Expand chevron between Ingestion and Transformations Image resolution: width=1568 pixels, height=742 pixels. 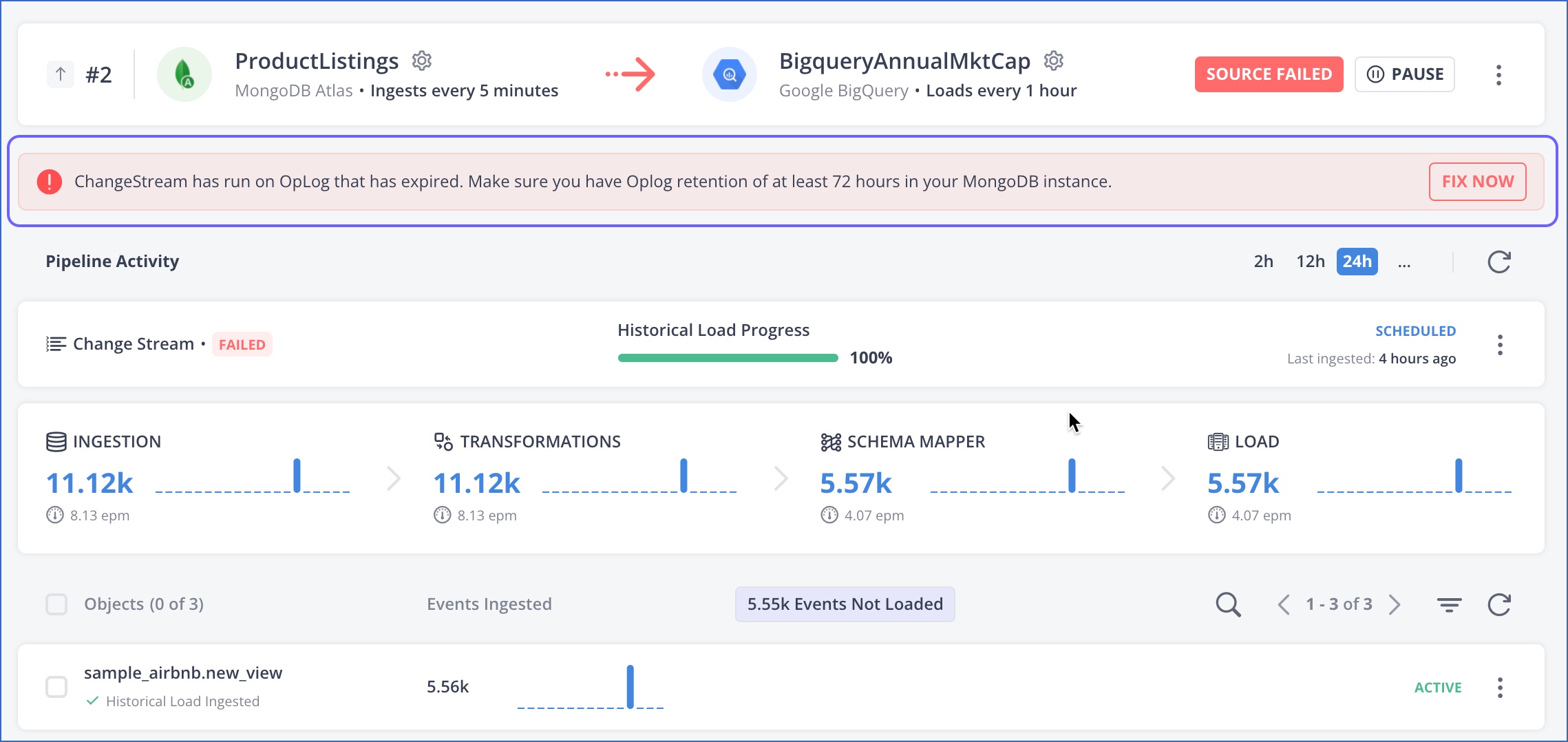(393, 478)
